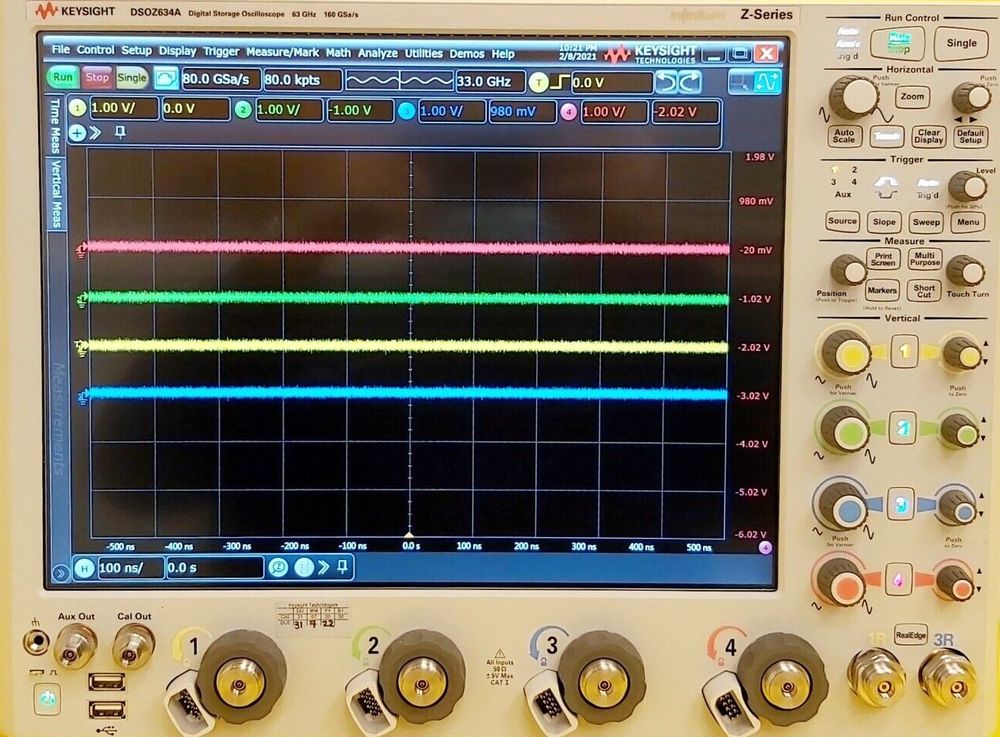The image size is (1000, 737).
Task: Open the Demos menu
Action: pos(467,54)
